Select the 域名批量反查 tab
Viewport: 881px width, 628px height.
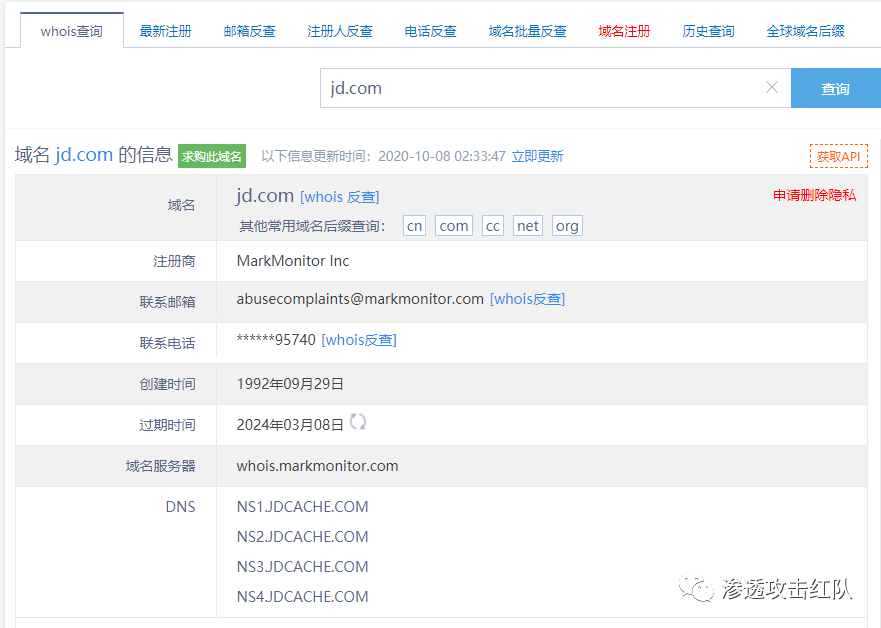527,30
